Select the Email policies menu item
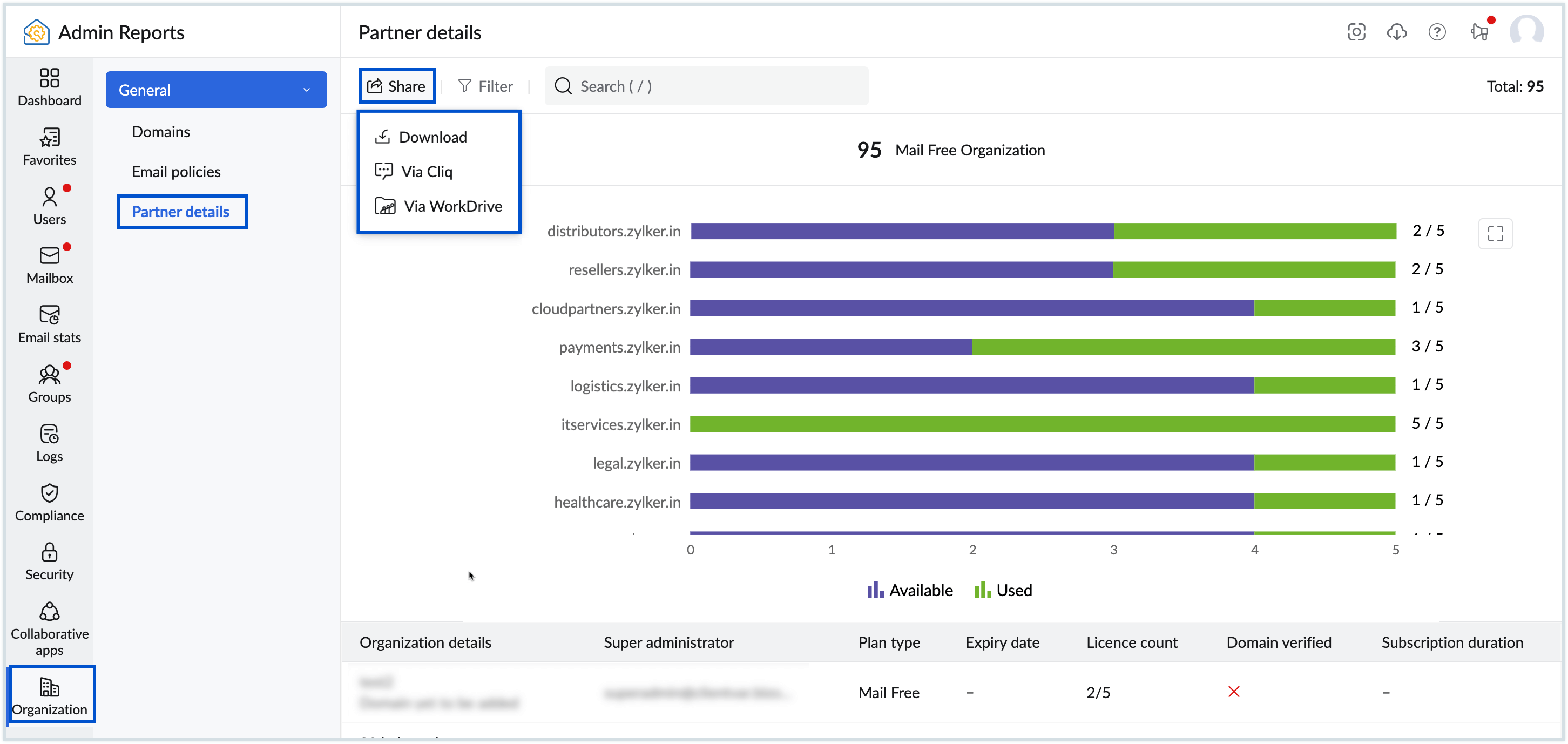Viewport: 1568px width, 744px height. coord(176,171)
